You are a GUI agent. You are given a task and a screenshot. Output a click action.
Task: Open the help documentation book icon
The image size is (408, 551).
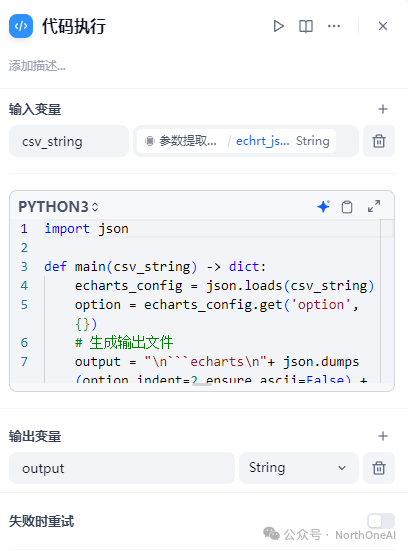(306, 26)
